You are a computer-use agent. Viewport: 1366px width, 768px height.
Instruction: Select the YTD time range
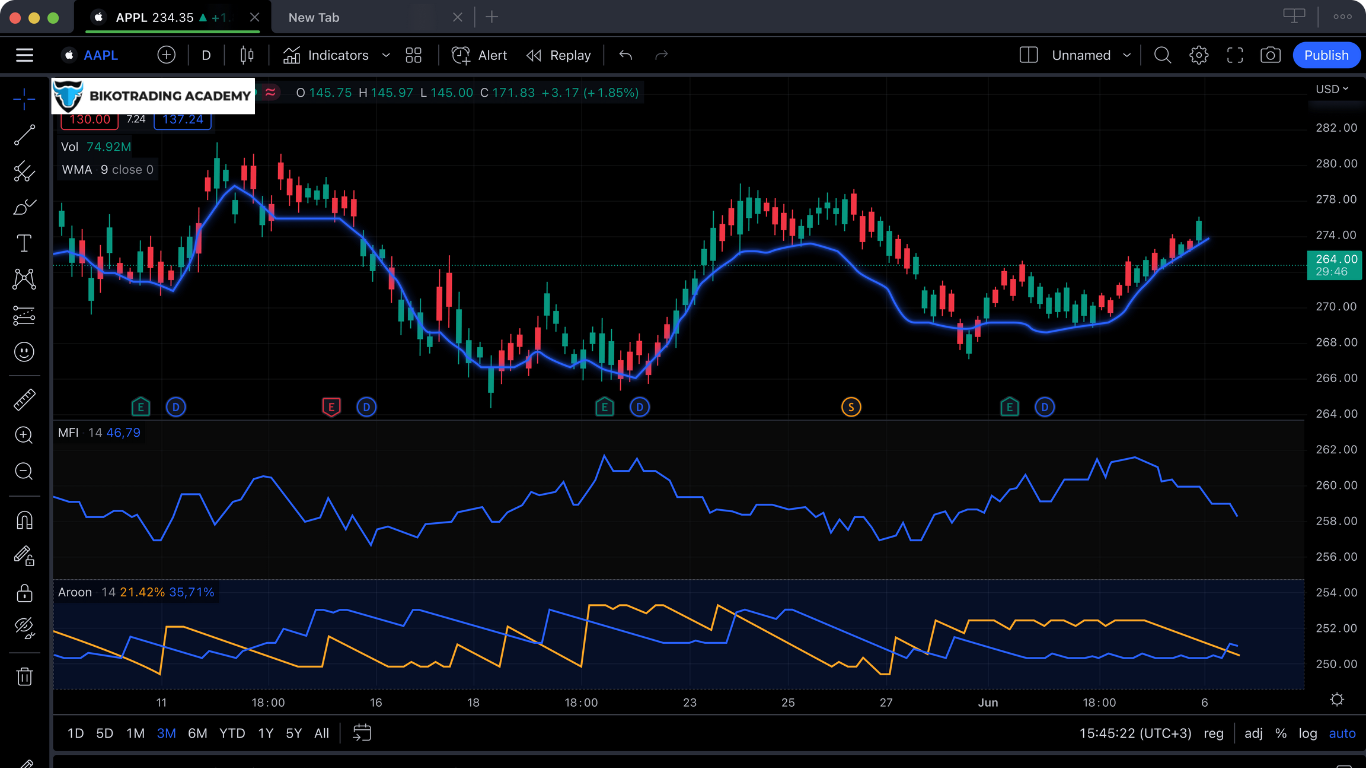point(232,733)
